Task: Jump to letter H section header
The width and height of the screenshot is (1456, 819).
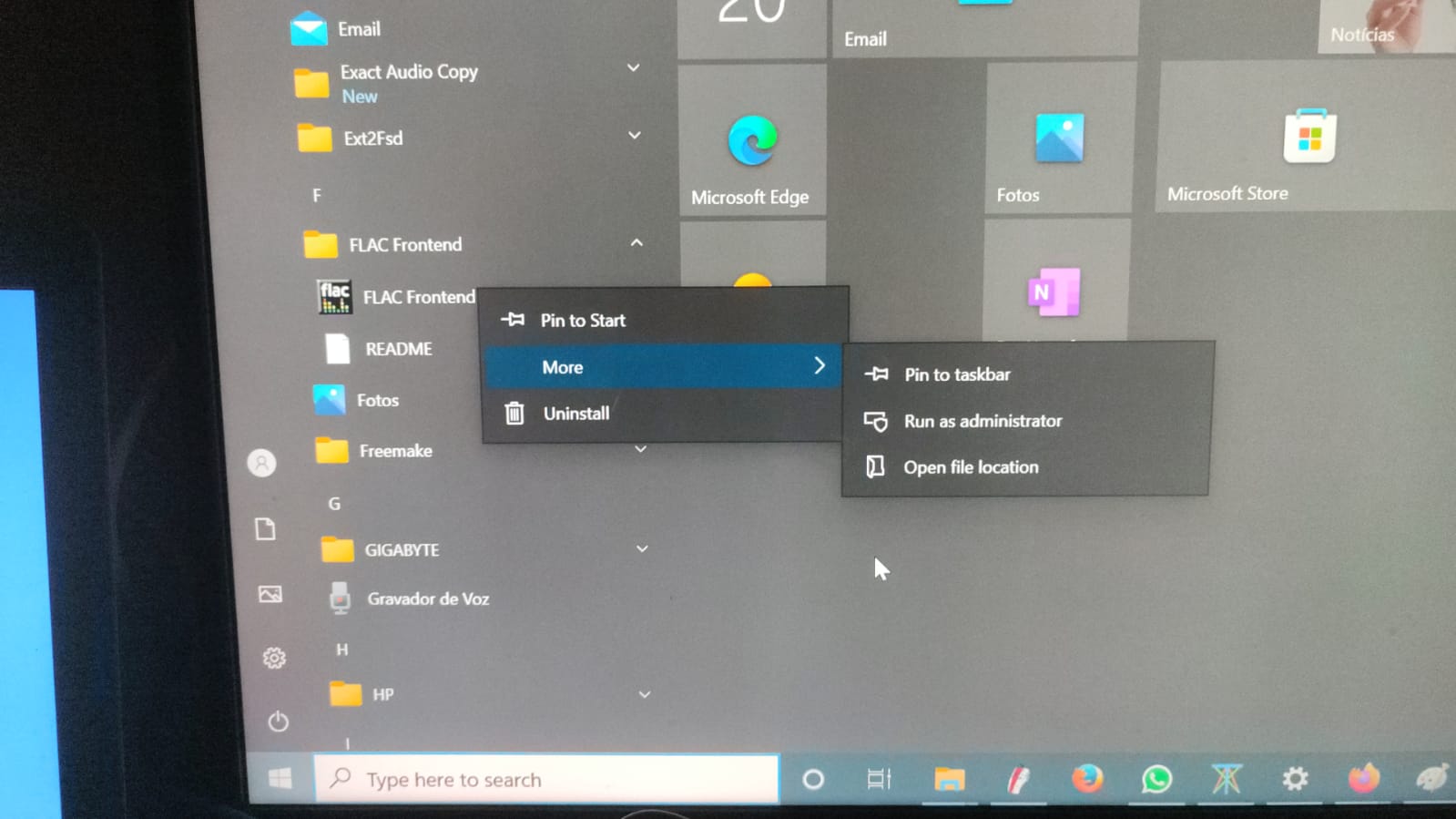Action: point(342,650)
